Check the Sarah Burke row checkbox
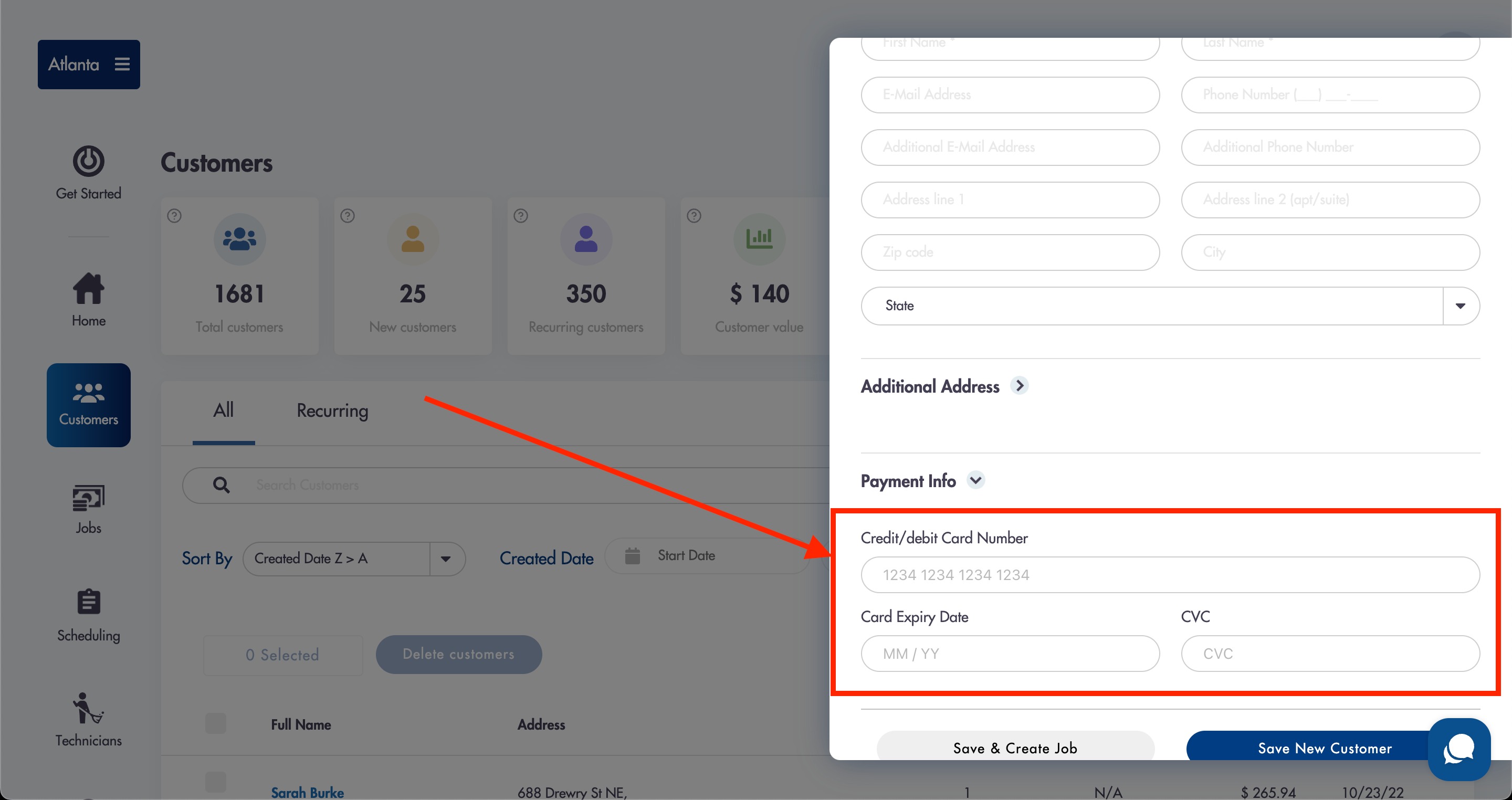Viewport: 1512px width, 800px height. (215, 782)
